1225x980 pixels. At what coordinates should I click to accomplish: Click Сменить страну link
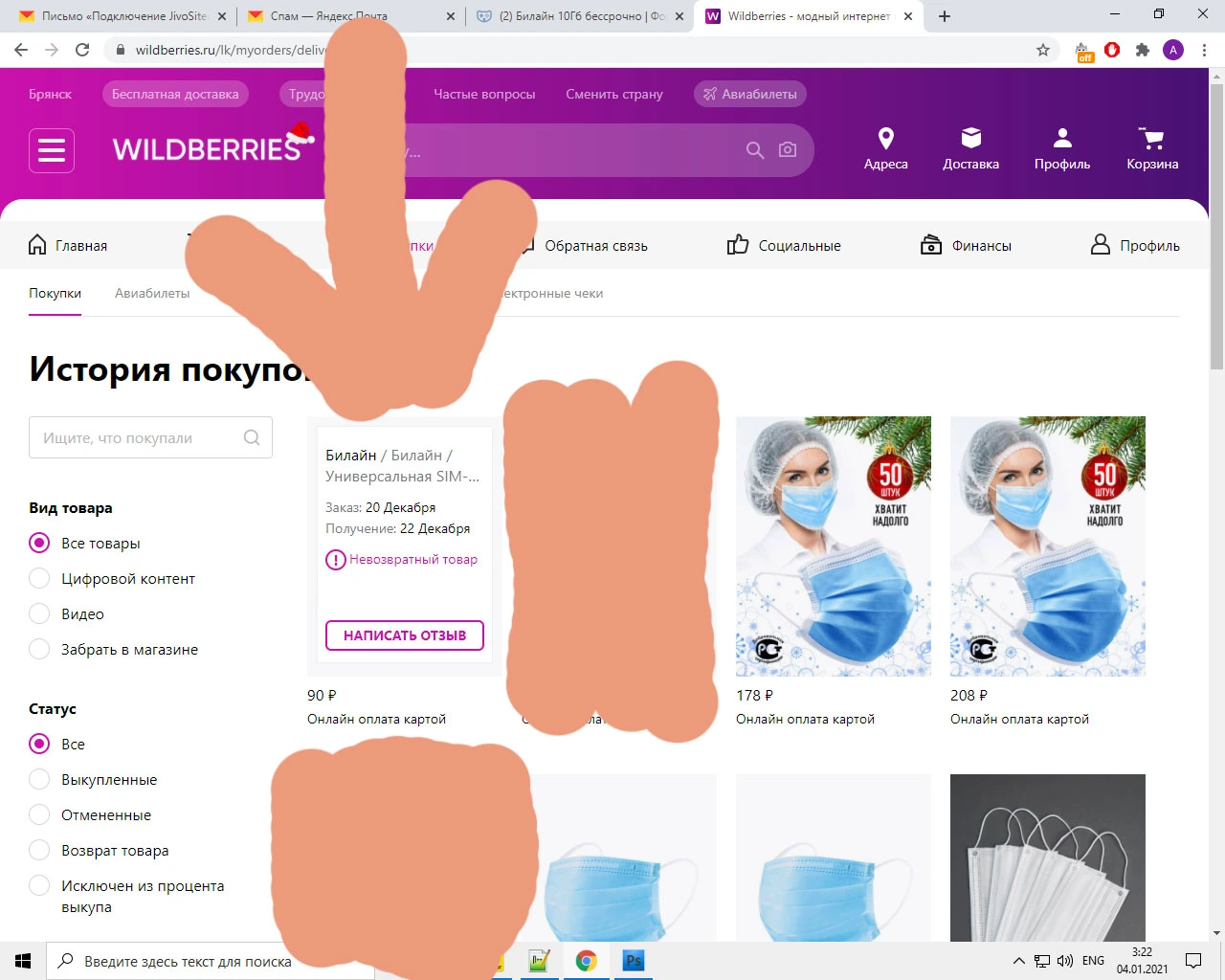tap(614, 94)
